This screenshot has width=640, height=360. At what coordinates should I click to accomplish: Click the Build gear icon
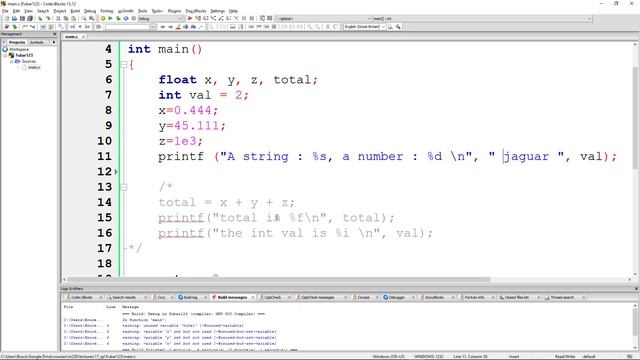102,18
